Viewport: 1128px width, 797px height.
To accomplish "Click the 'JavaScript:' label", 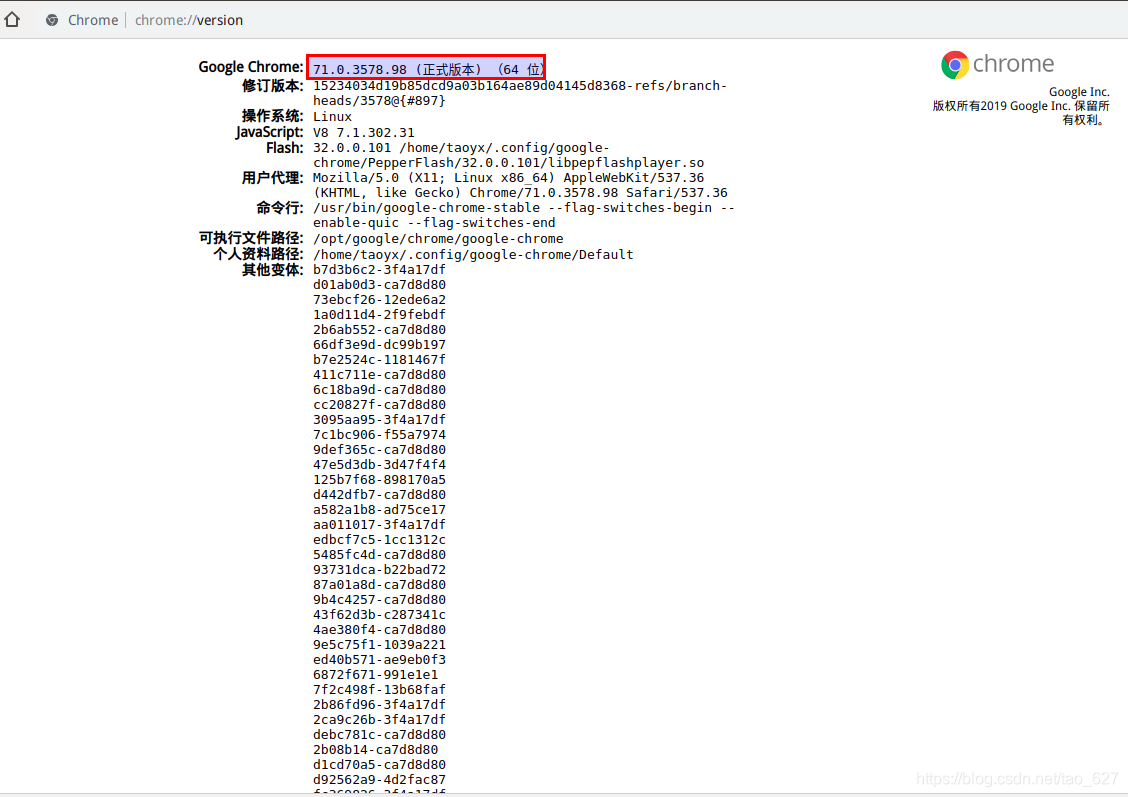I will [269, 132].
